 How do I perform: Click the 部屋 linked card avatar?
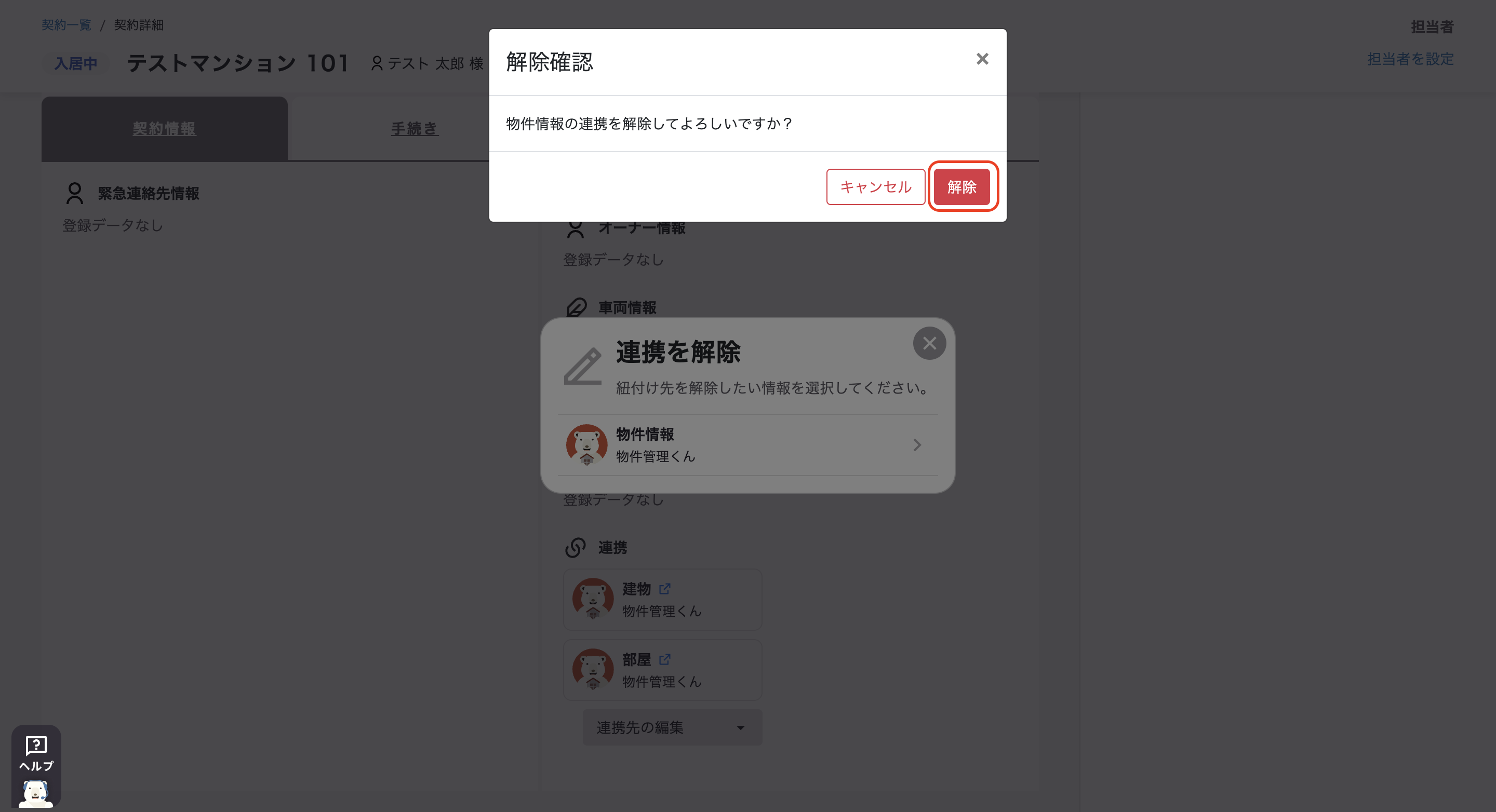pyautogui.click(x=593, y=669)
